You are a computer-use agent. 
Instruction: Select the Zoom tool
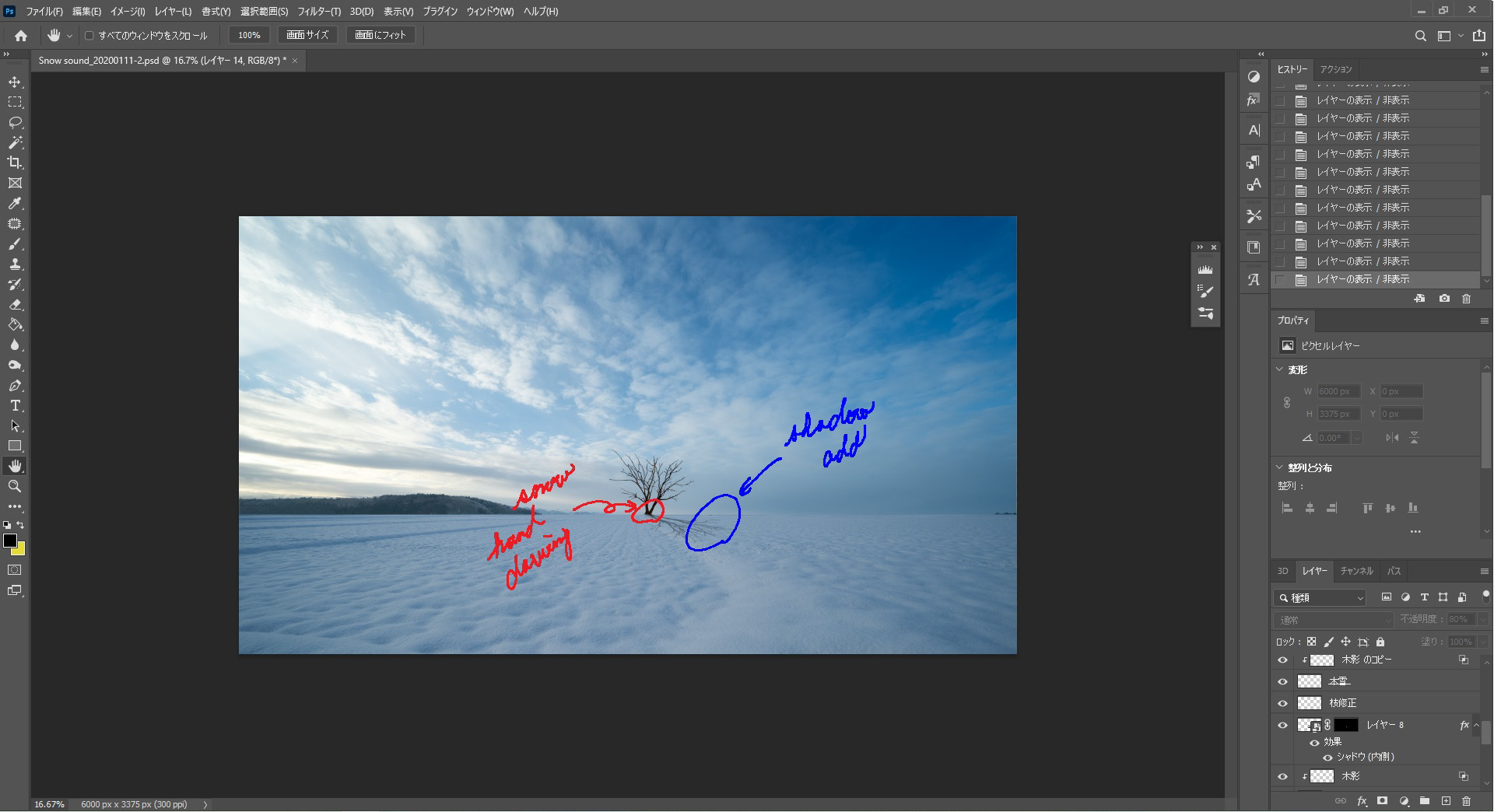[15, 487]
